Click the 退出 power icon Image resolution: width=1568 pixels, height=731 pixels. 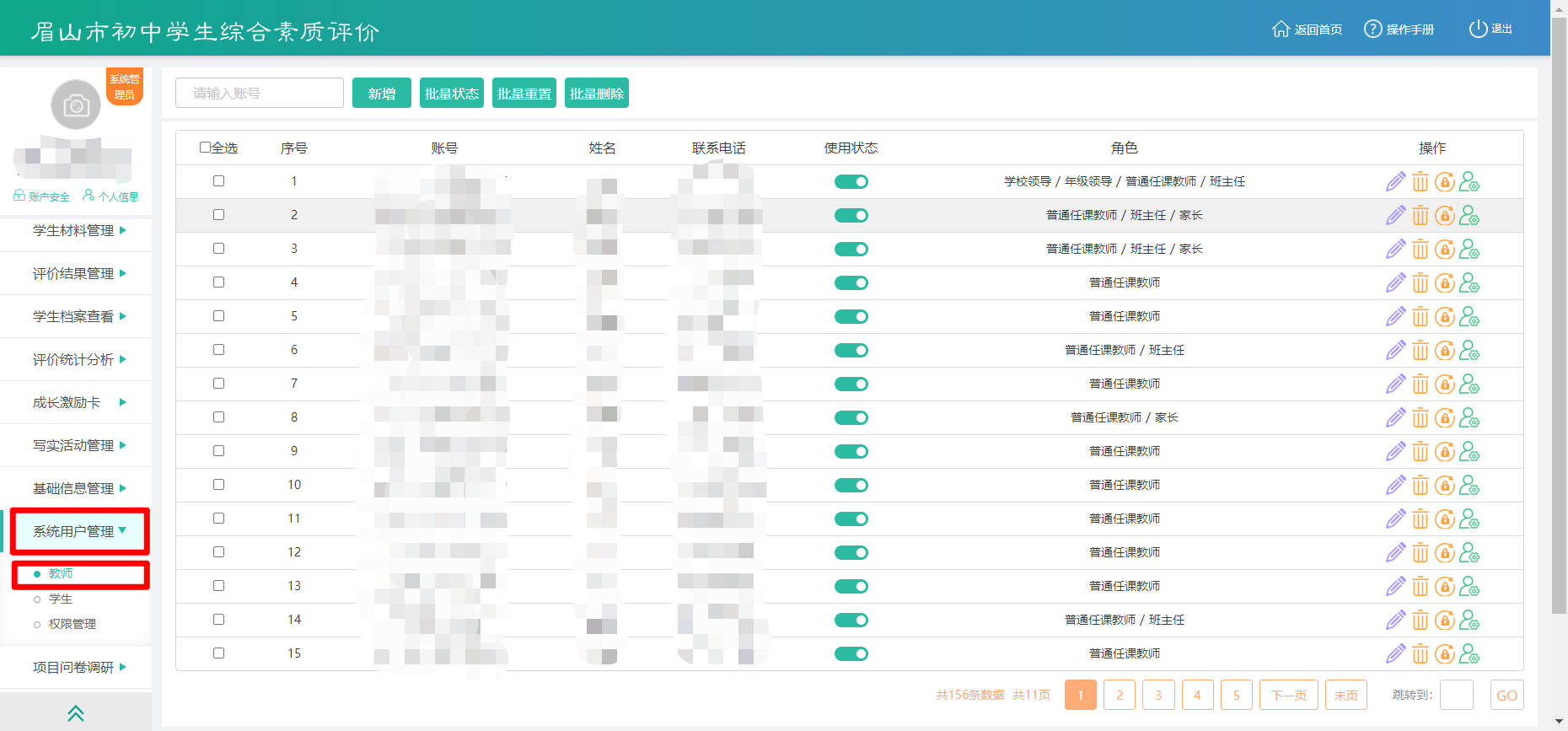click(x=1478, y=29)
